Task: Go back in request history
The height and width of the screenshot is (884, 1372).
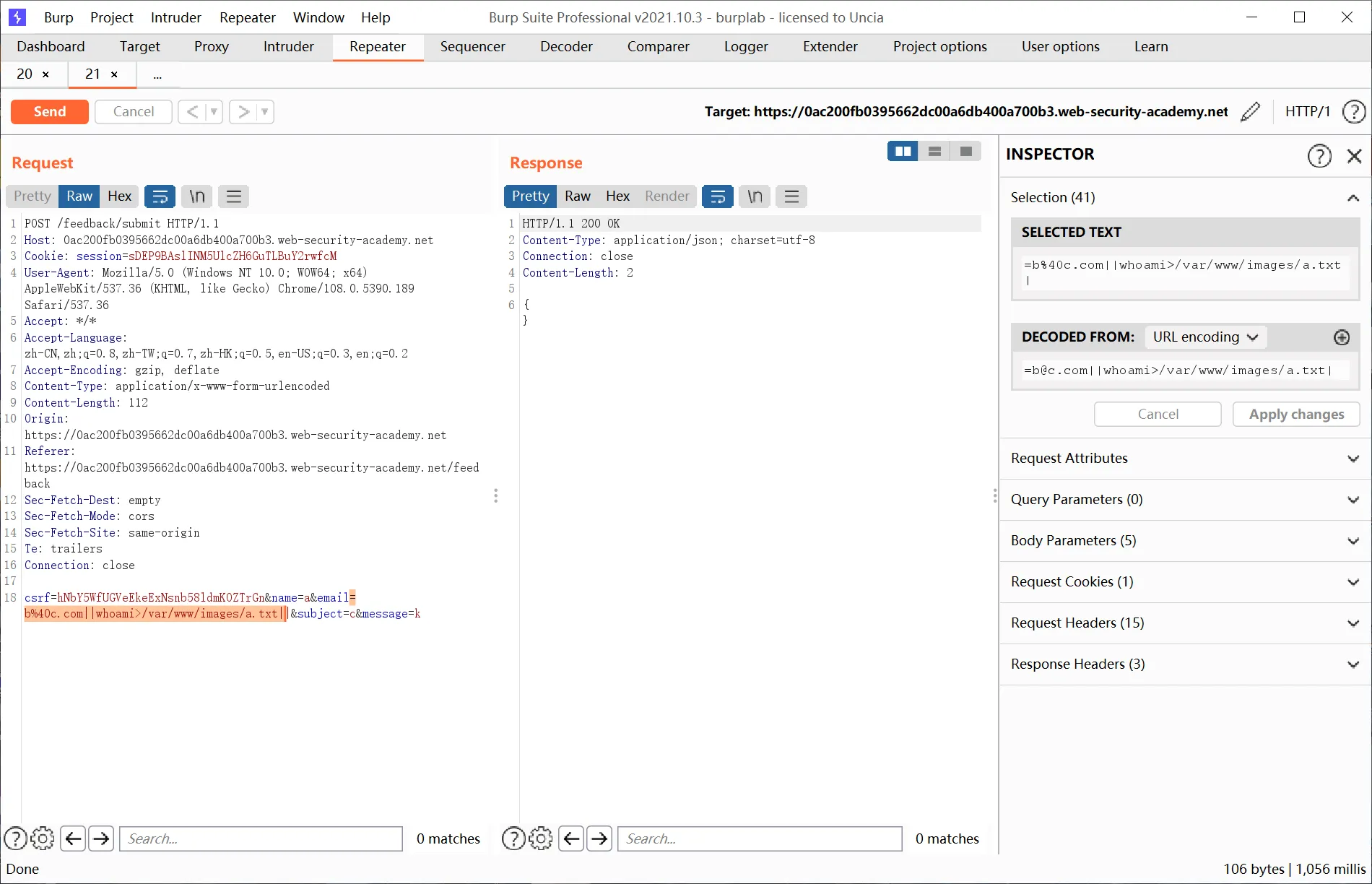Action: click(192, 112)
